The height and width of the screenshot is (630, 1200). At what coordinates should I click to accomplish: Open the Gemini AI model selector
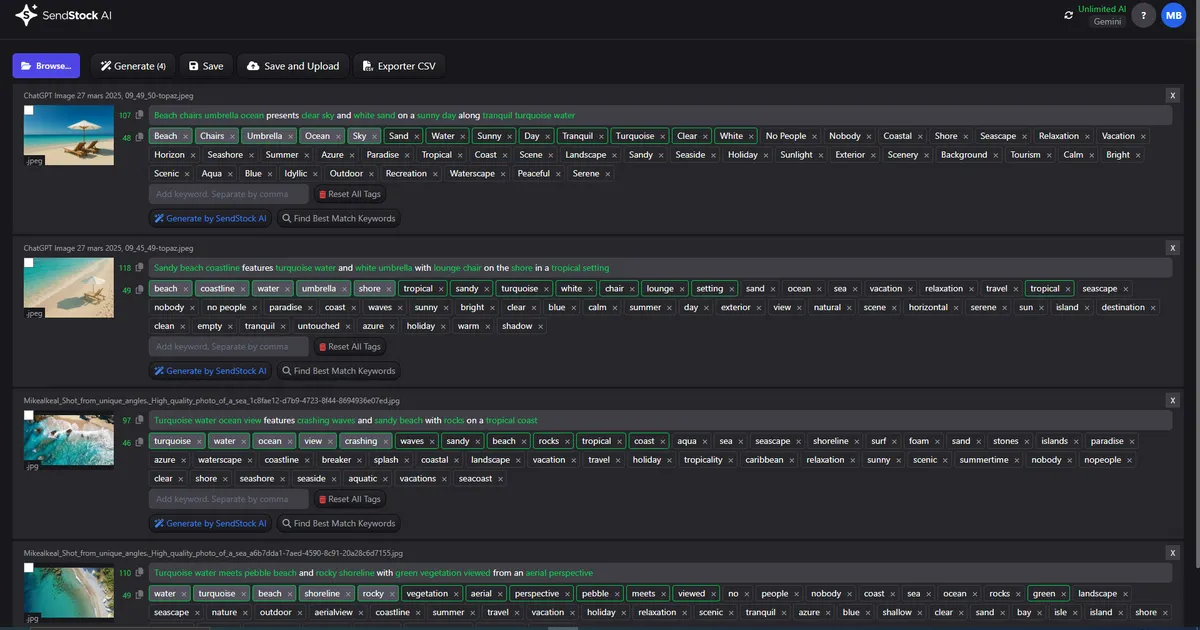click(1107, 21)
